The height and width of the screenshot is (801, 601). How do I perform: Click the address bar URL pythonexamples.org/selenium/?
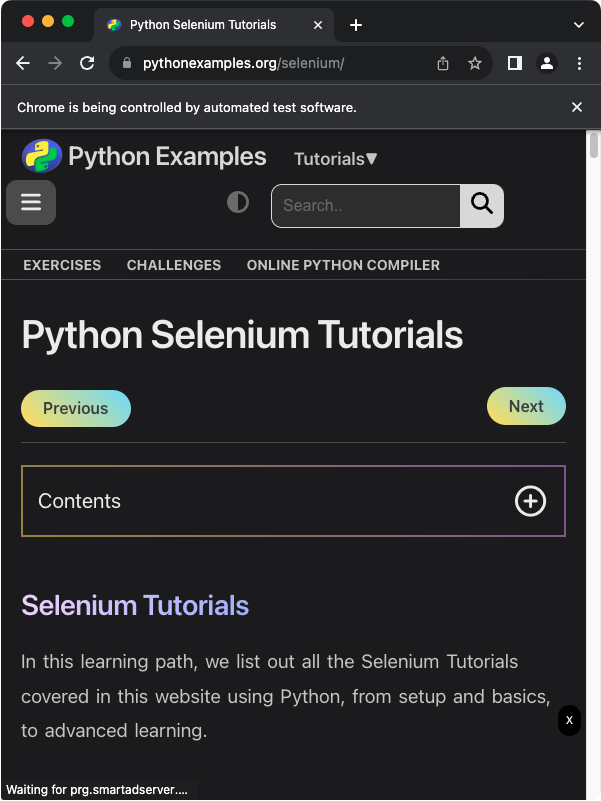pyautogui.click(x=243, y=63)
